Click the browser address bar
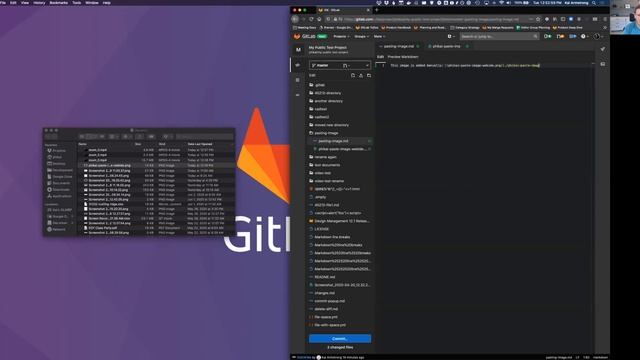This screenshot has height=360, width=640. tap(433, 19)
